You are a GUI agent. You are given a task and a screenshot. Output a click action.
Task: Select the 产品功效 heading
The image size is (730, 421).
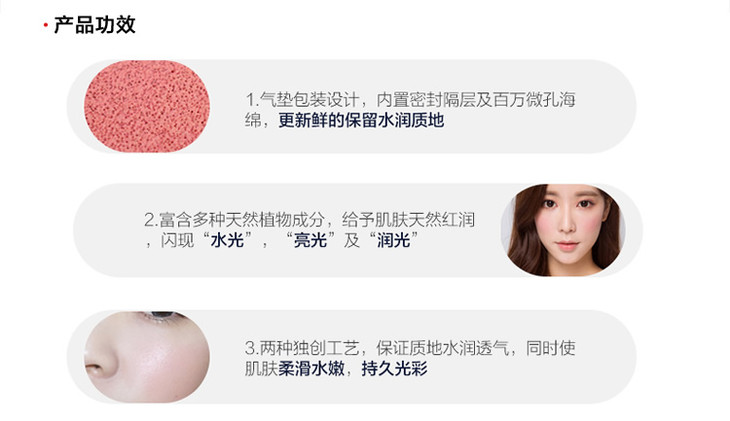(x=95, y=25)
